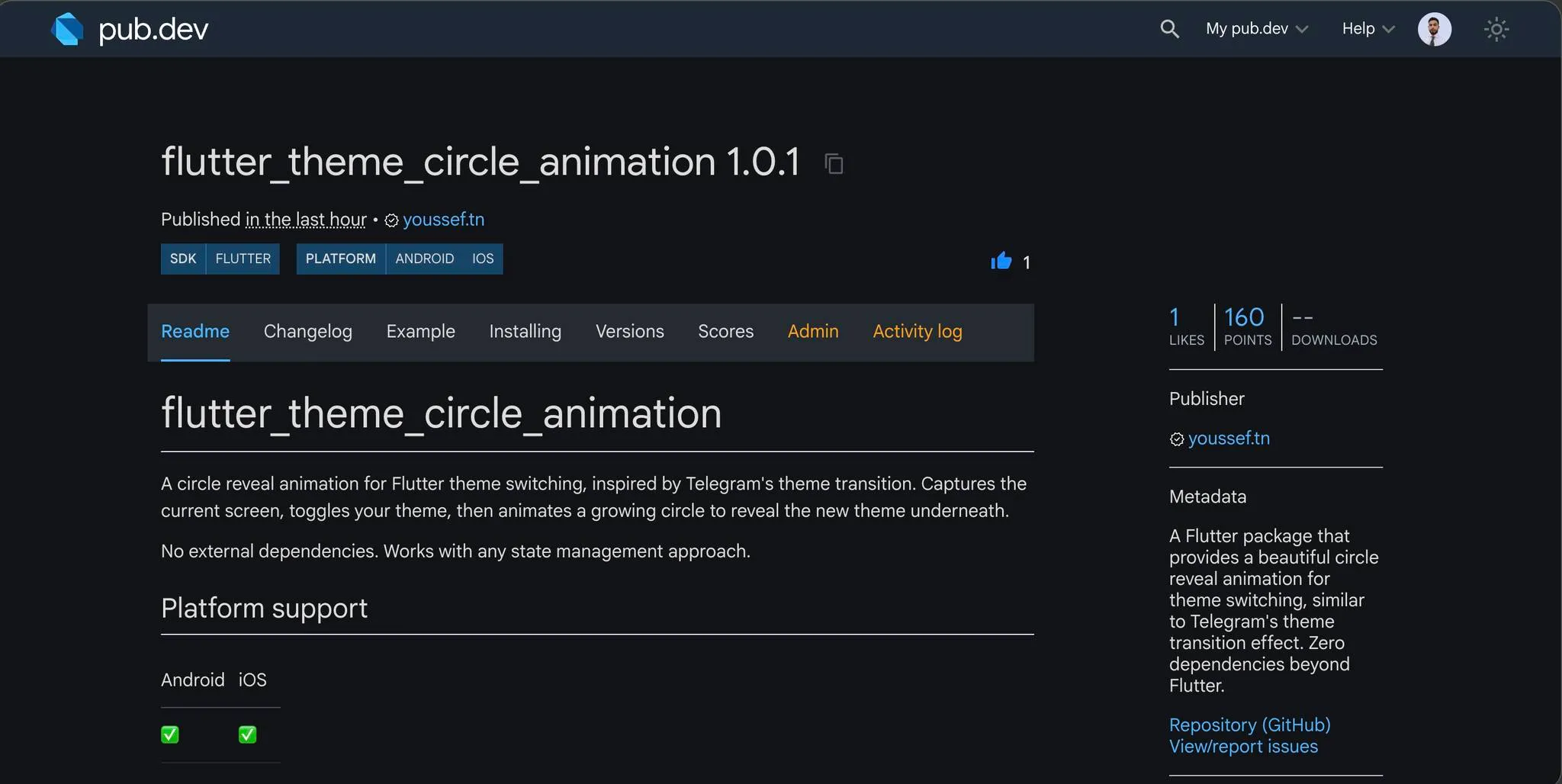The height and width of the screenshot is (784, 1562).
Task: Click verified badge beside youssef.tn under title
Action: click(x=390, y=220)
